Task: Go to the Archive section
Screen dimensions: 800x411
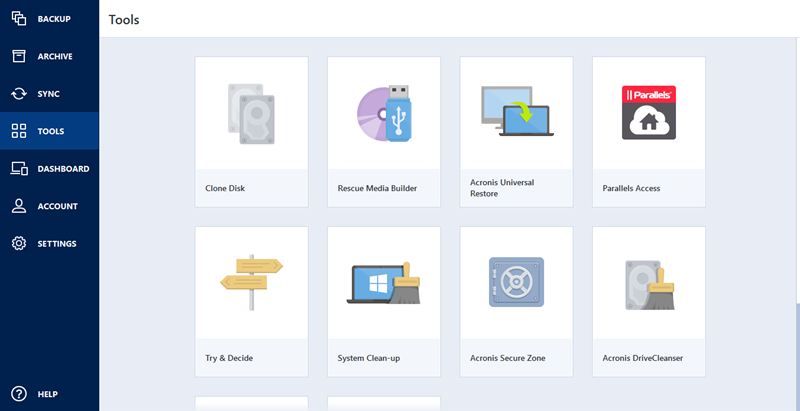Action: point(49,56)
